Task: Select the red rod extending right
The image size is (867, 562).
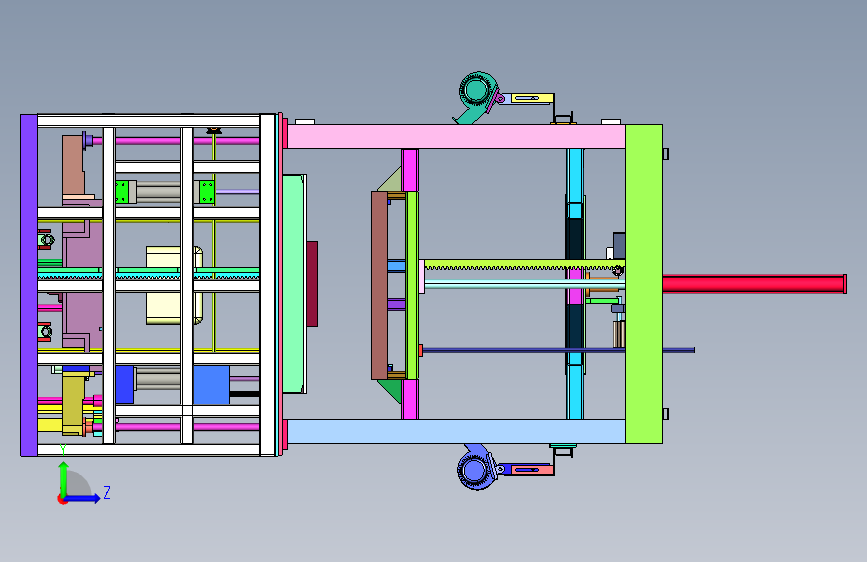Action: pyautogui.click(x=754, y=284)
